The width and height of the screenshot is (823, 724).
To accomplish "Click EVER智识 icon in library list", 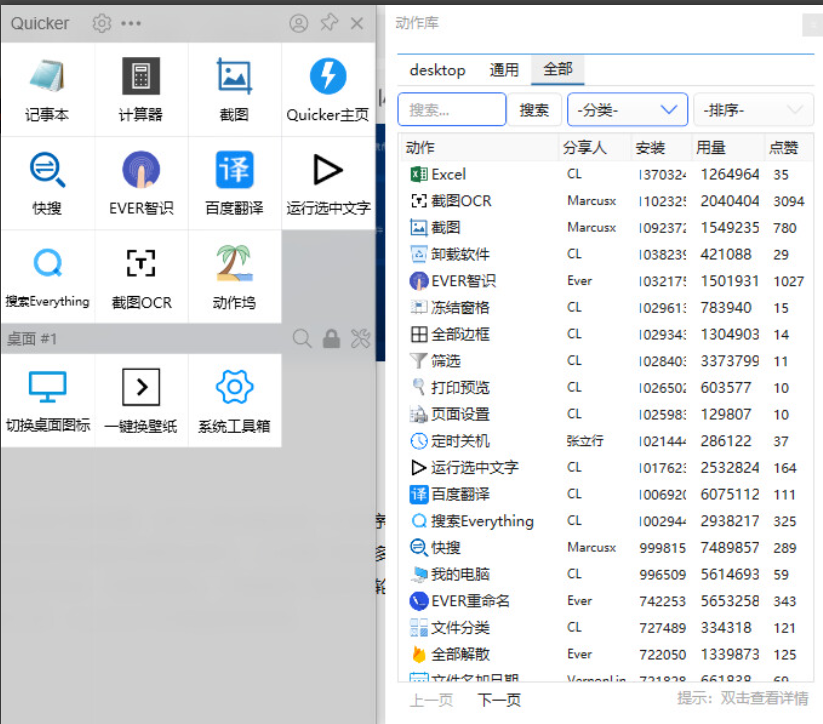I will point(418,281).
